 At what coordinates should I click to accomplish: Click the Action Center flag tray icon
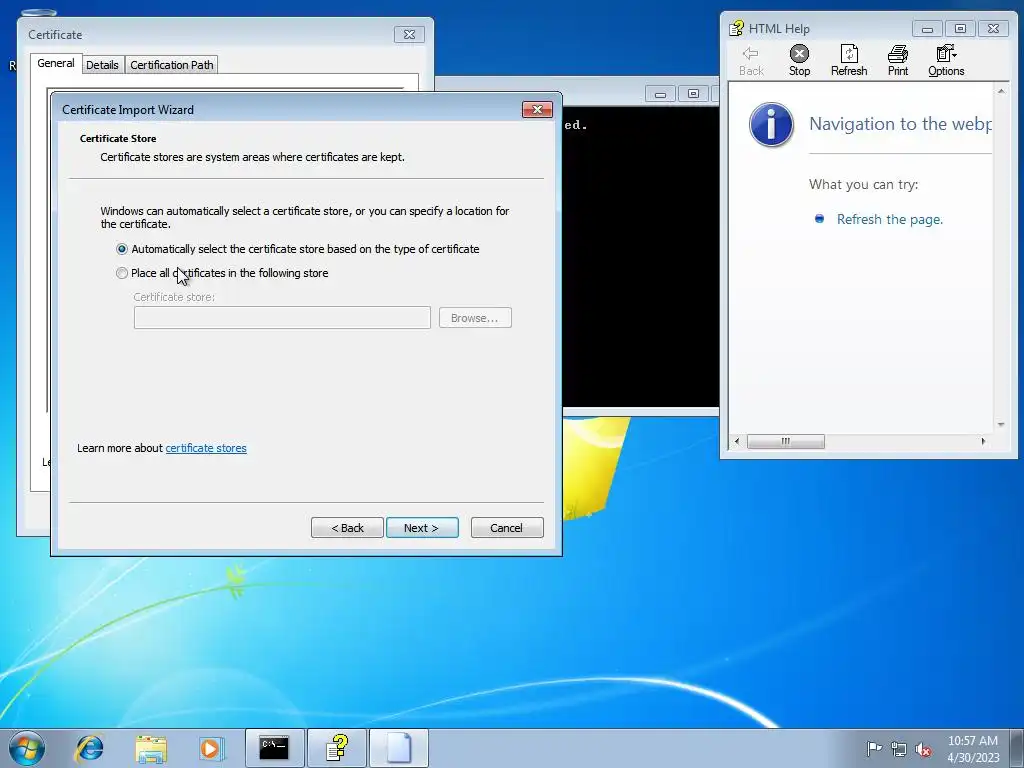[873, 748]
